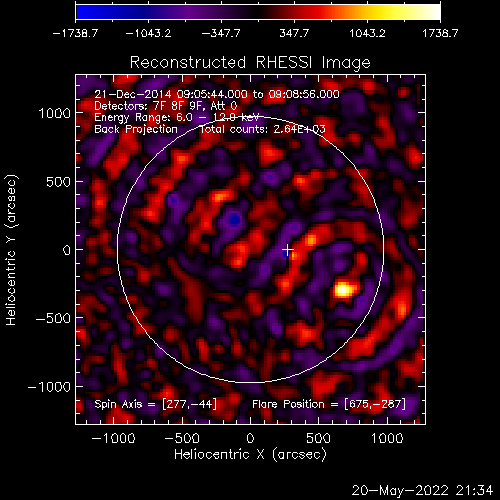
Task: Click the orange spot right of the crosshair
Action: coord(311,240)
